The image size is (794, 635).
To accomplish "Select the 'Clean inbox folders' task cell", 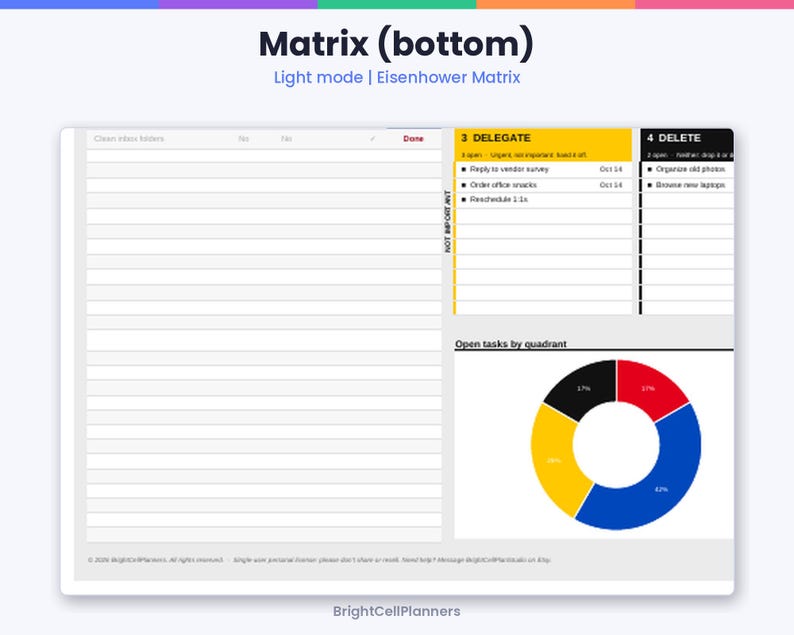I will coord(129,139).
